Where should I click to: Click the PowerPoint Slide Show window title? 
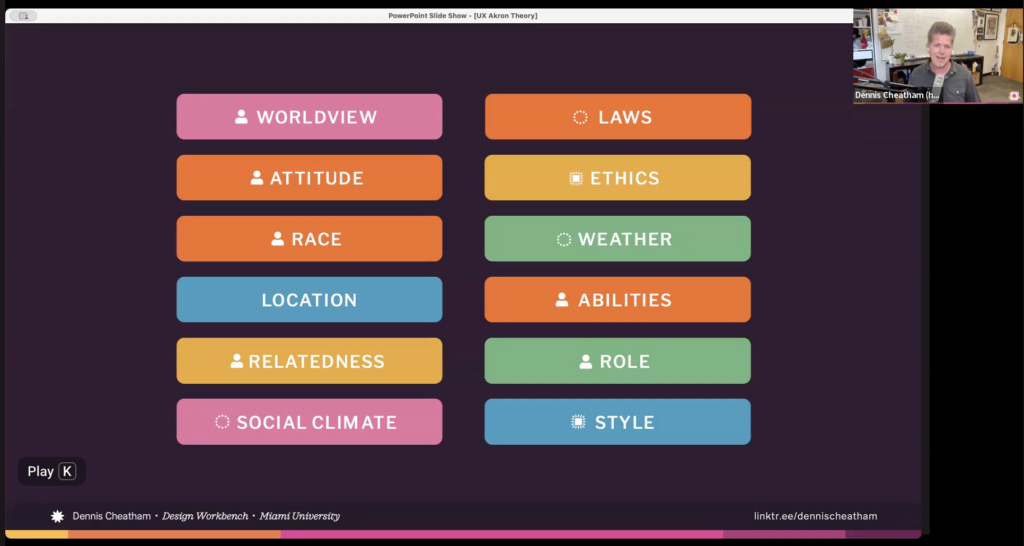click(462, 16)
